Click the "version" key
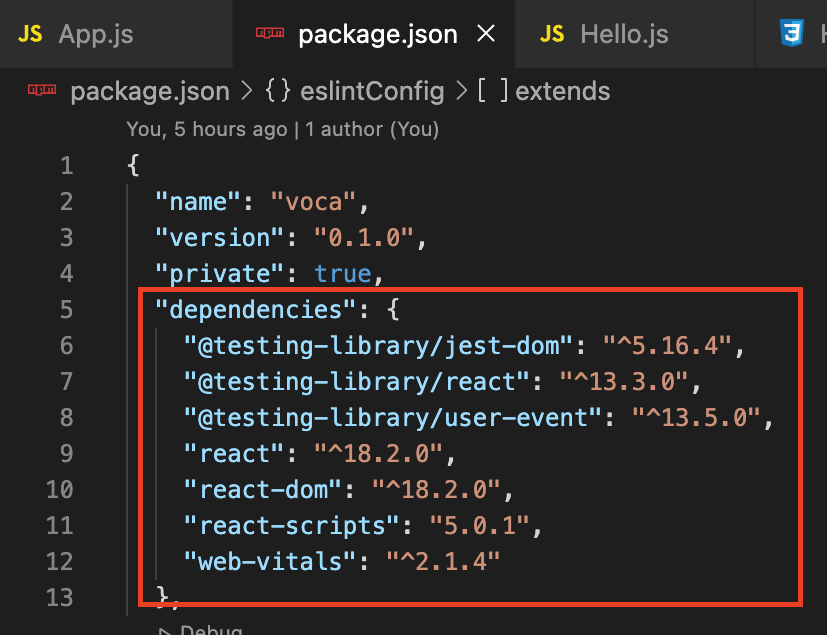The height and width of the screenshot is (635, 827). (x=219, y=238)
